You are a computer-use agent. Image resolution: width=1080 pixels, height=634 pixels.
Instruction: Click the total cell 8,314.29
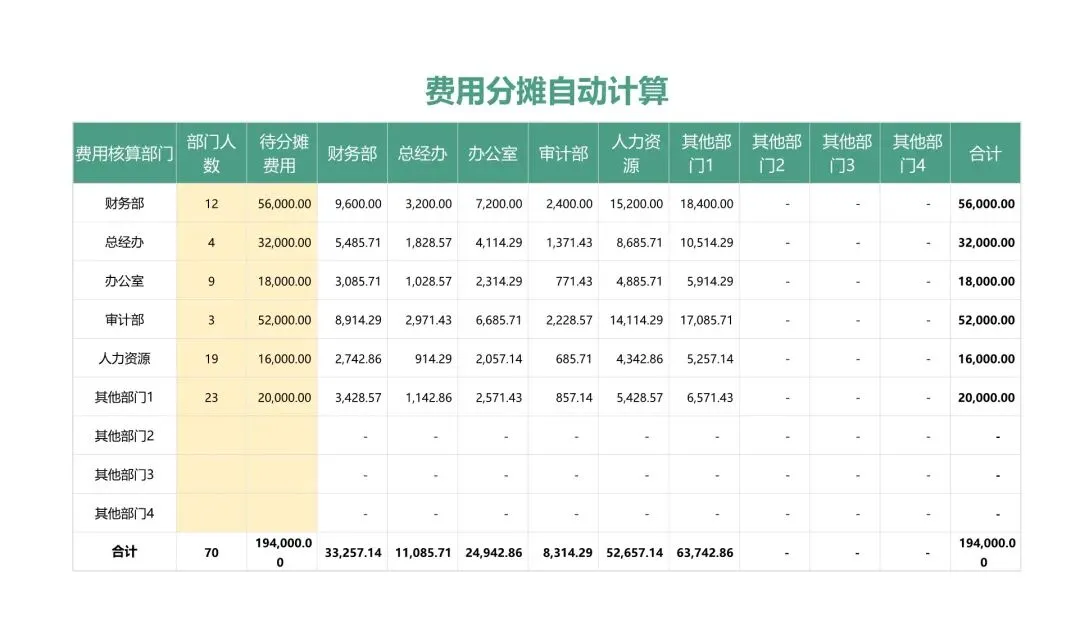coord(563,552)
